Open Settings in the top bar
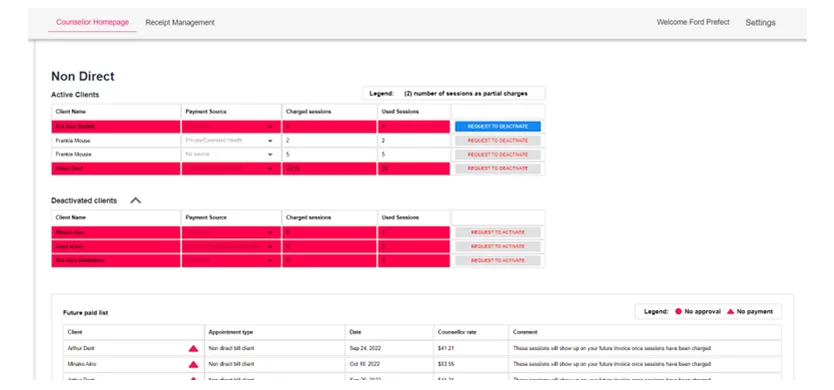 pyautogui.click(x=760, y=22)
